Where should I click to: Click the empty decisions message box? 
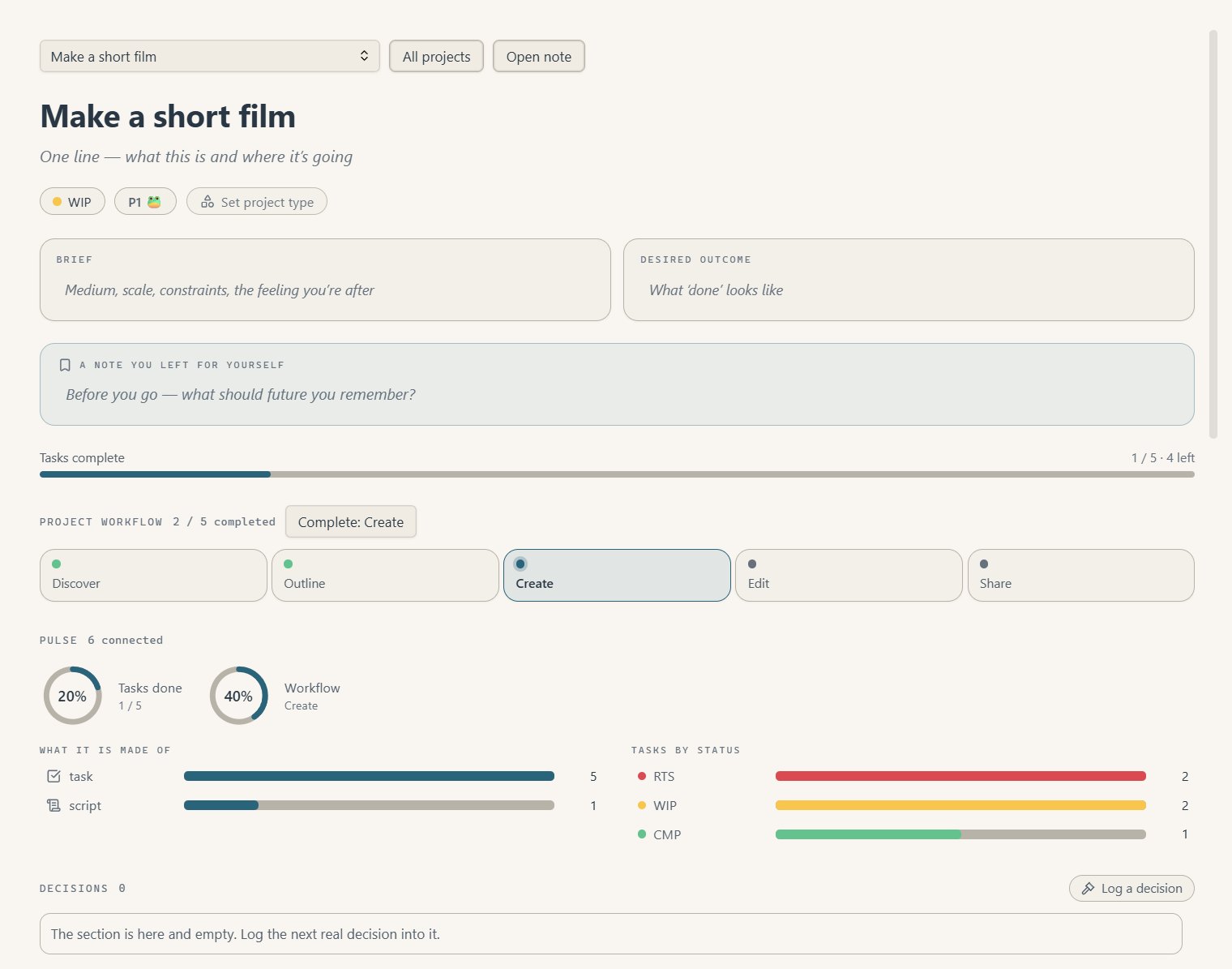611,934
